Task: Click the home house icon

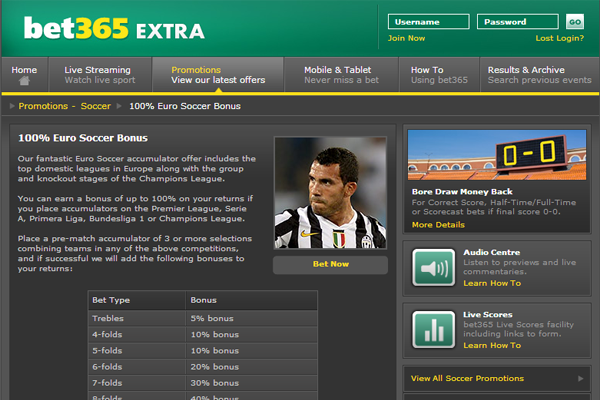Action: pos(24,80)
